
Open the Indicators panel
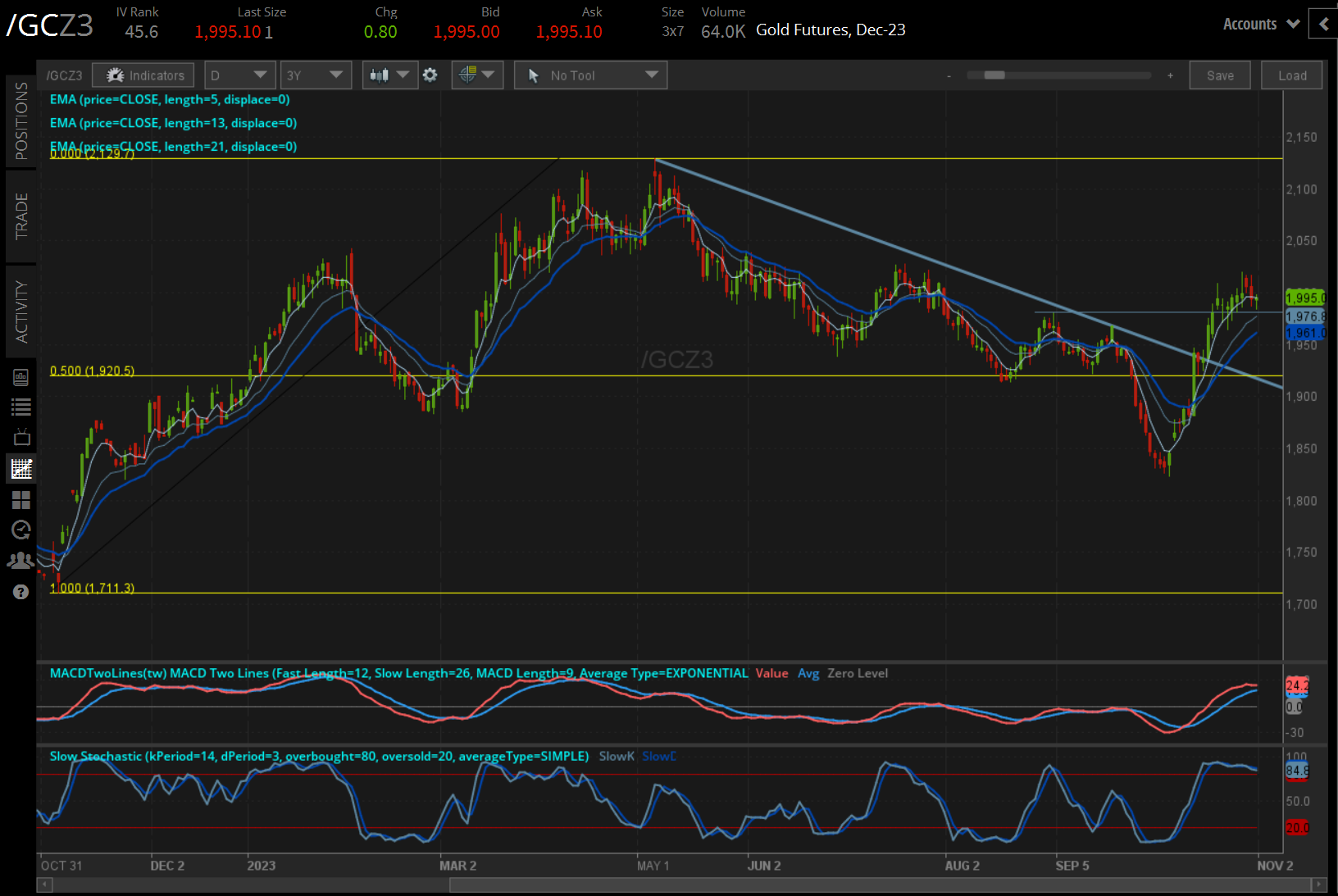143,75
